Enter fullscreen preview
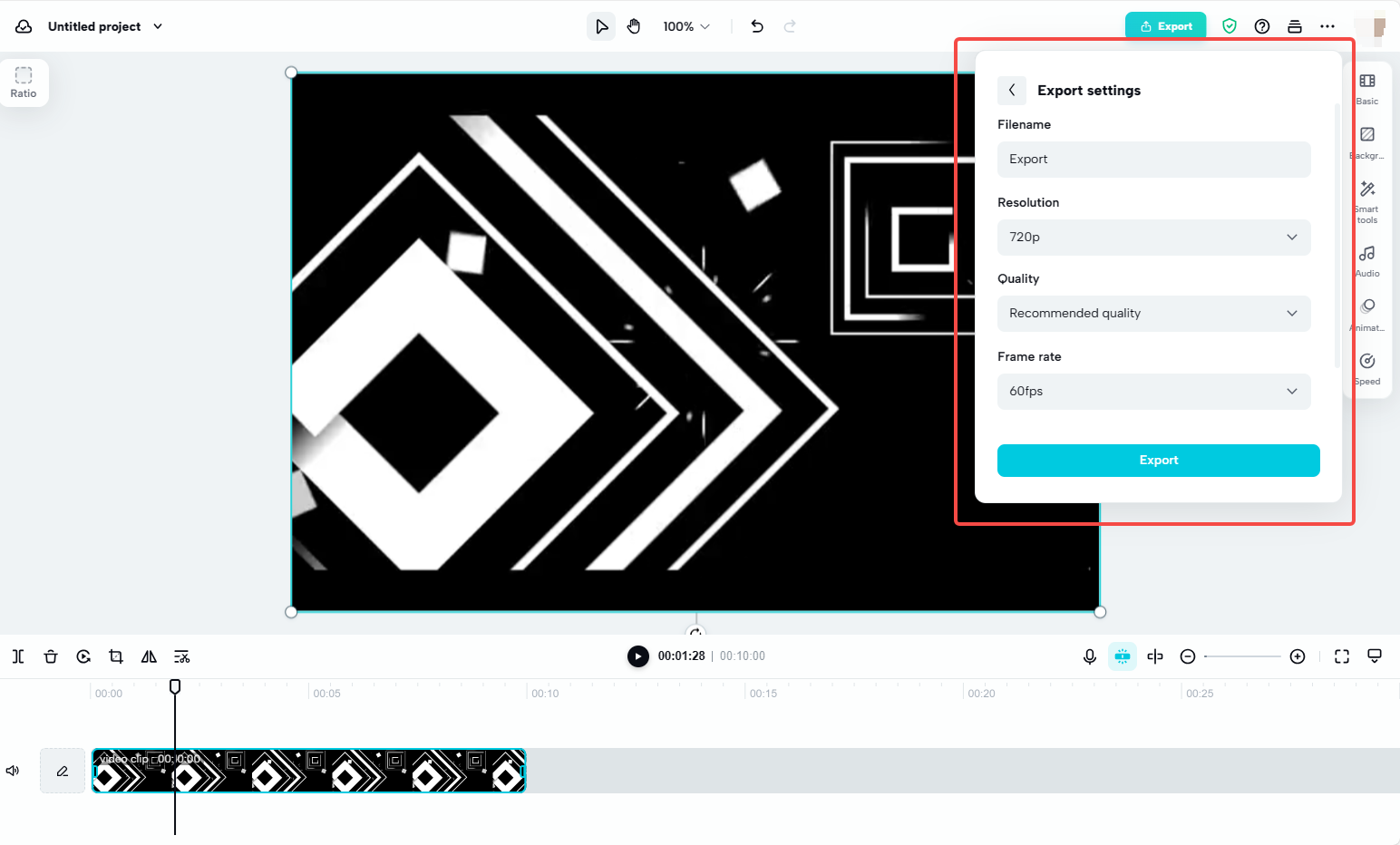1400x845 pixels. [x=1342, y=656]
